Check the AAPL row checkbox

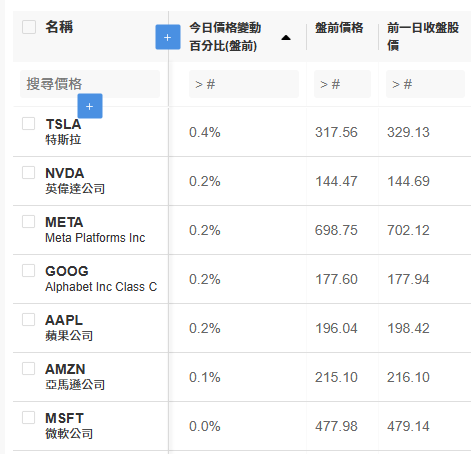pos(28,319)
